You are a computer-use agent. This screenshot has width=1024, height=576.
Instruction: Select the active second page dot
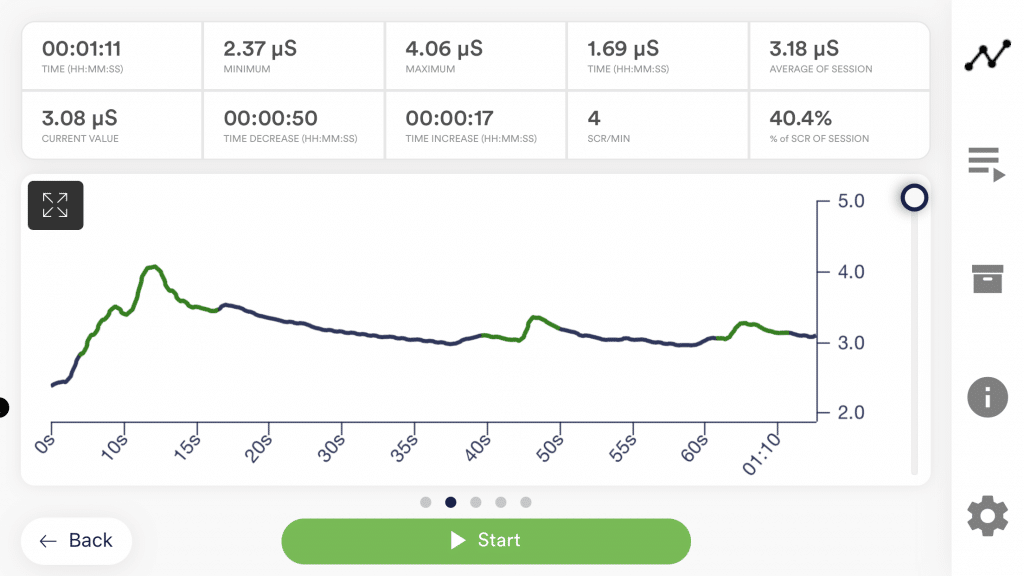(x=451, y=502)
